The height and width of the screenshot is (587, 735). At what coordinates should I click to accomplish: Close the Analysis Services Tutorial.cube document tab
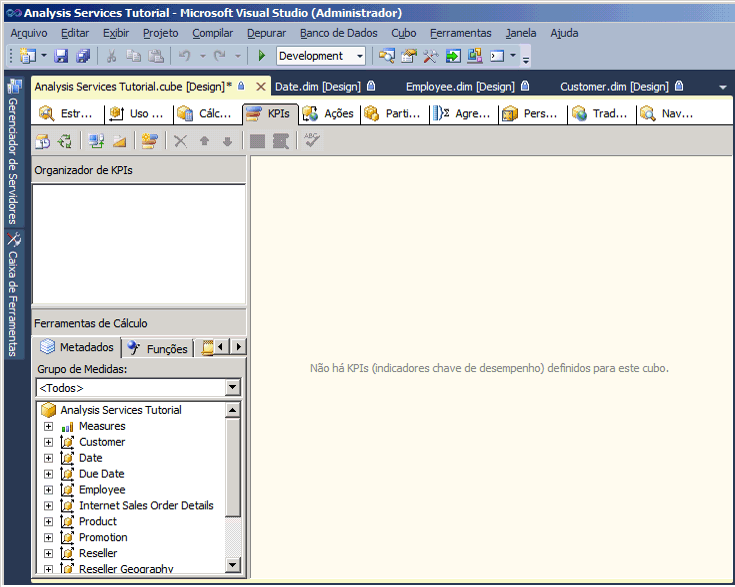[x=261, y=87]
